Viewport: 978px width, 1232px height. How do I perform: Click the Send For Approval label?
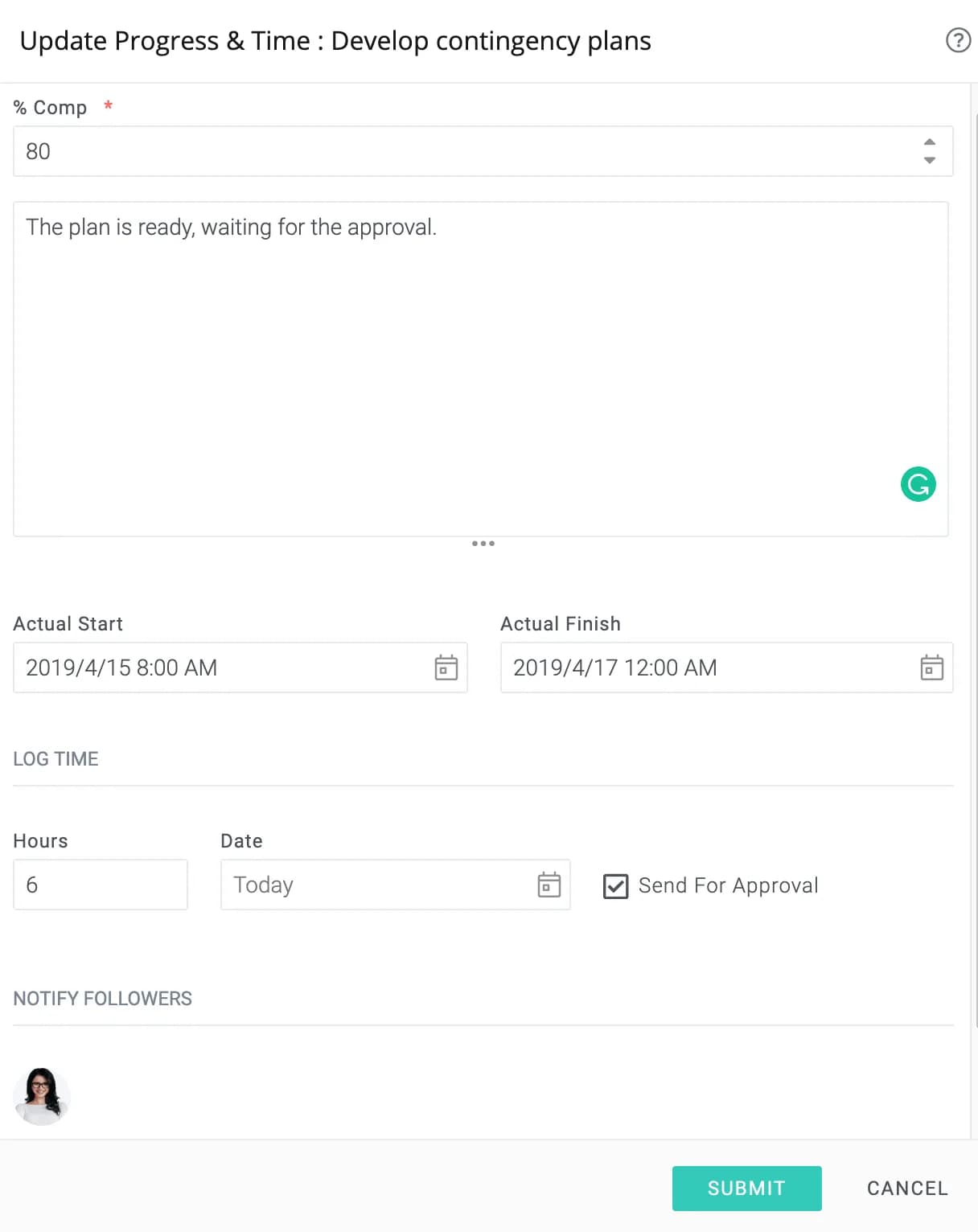[728, 885]
